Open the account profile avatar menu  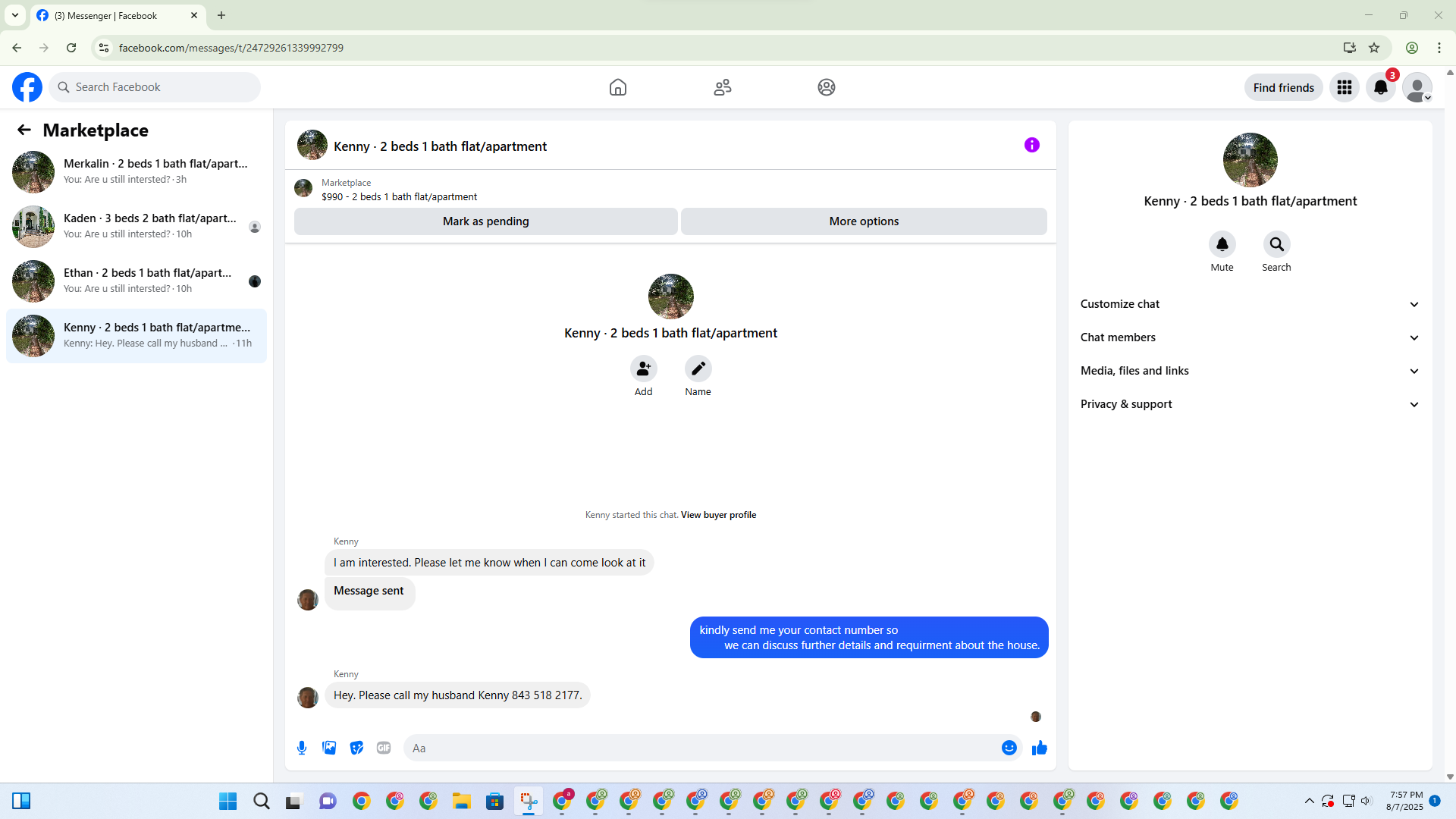click(x=1417, y=87)
